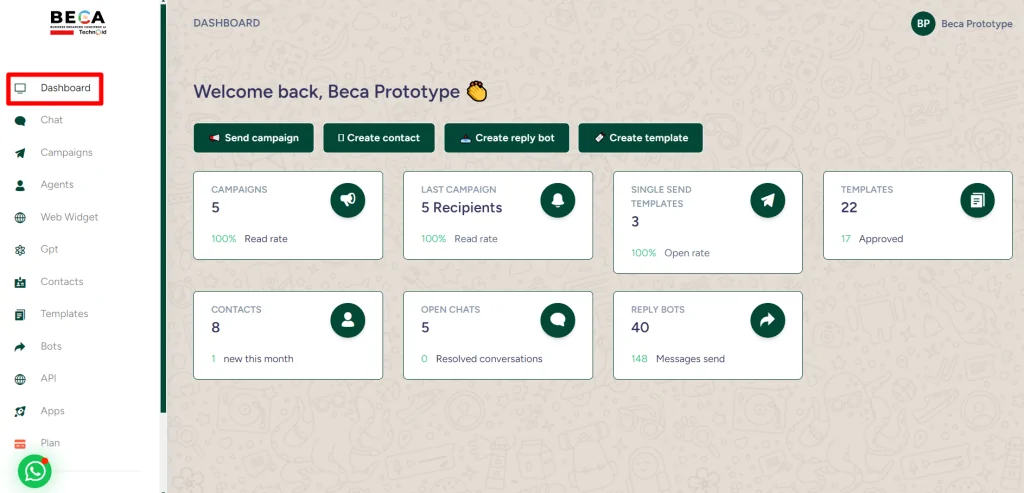Click the share arrow icon in Reply Bots card
Viewport: 1024px width, 493px height.
point(767,320)
